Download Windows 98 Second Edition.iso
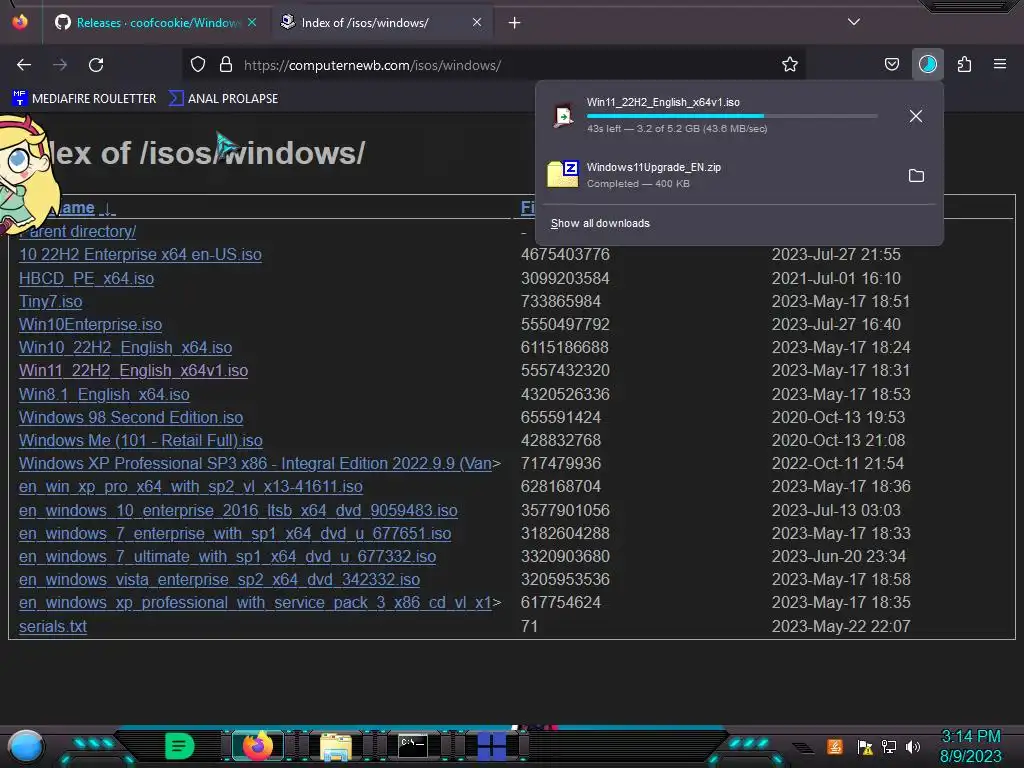 pos(131,417)
